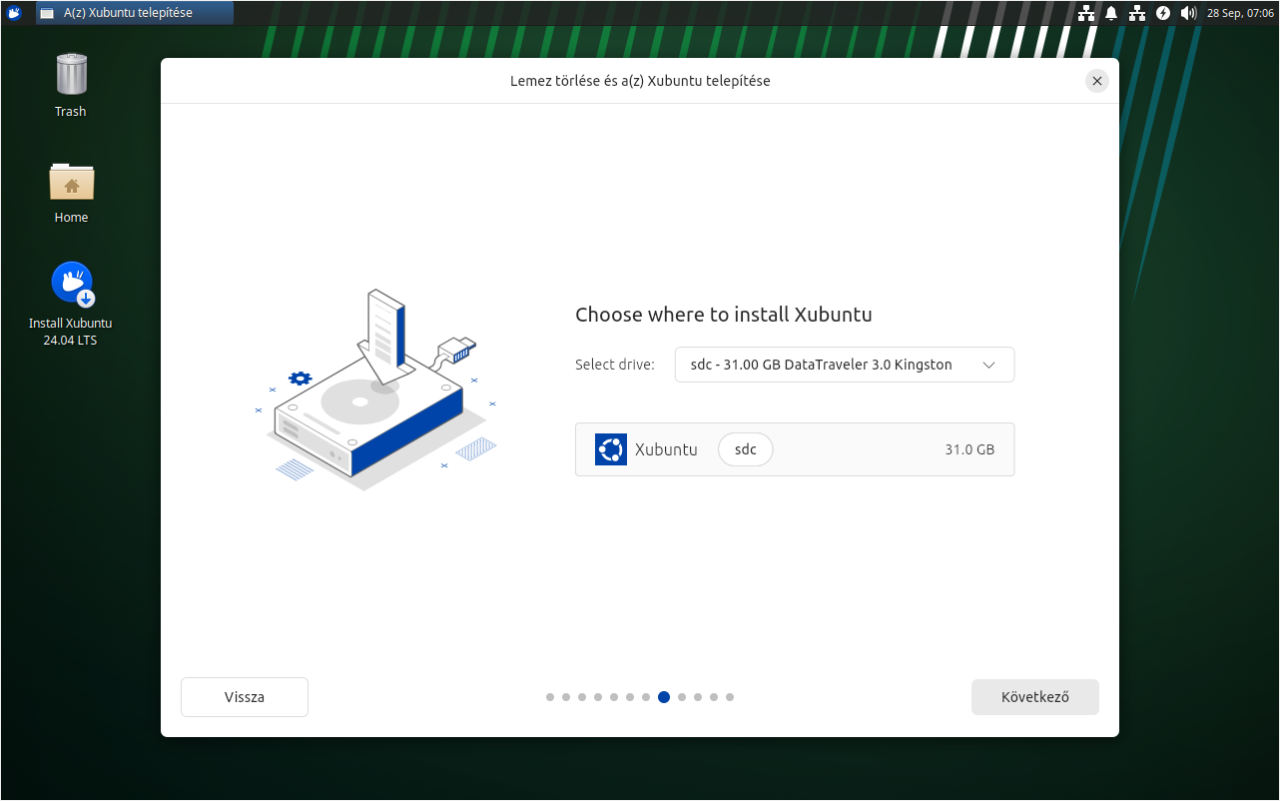Open the Xfce applications menu icon

(x=14, y=13)
